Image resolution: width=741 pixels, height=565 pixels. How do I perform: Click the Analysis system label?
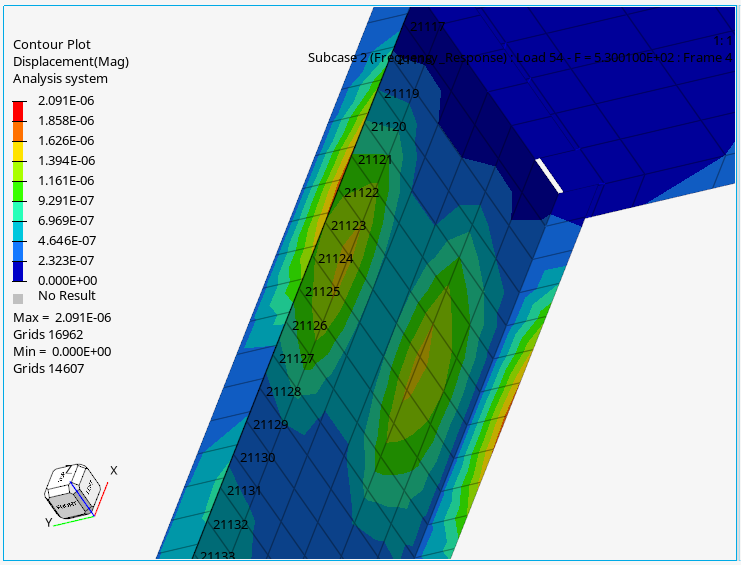click(60, 78)
